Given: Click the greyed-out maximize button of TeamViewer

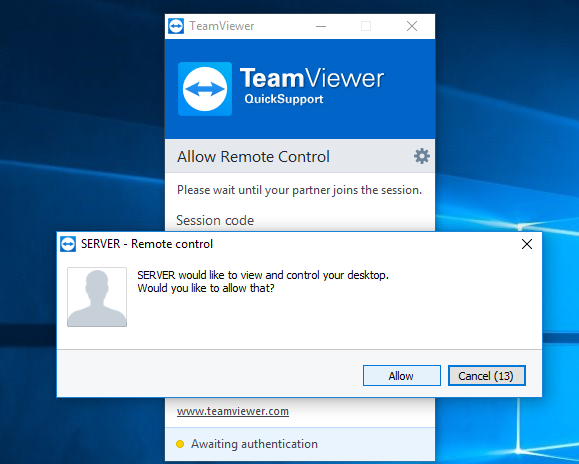Looking at the screenshot, I should [x=366, y=26].
